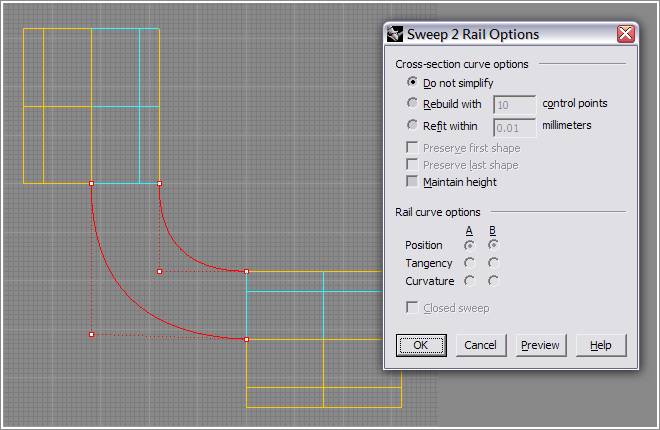The image size is (660, 430).
Task: Enable the Maintain height checkbox
Action: (x=412, y=181)
